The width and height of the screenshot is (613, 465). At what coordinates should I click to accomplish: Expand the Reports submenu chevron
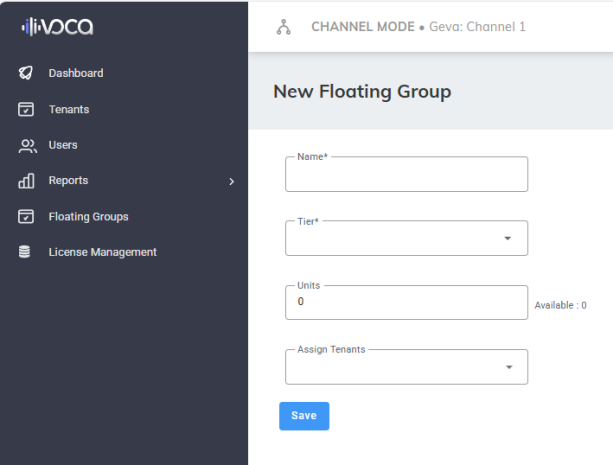tap(231, 181)
